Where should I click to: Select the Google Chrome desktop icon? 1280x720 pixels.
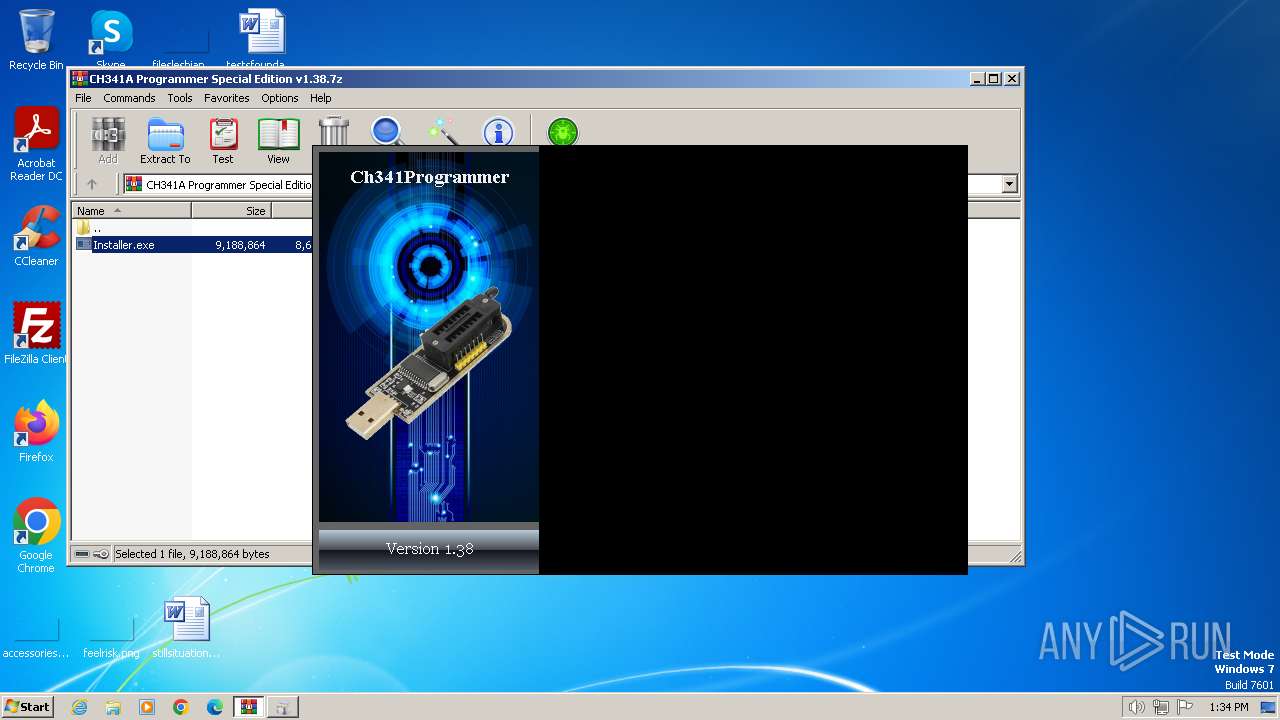click(36, 536)
